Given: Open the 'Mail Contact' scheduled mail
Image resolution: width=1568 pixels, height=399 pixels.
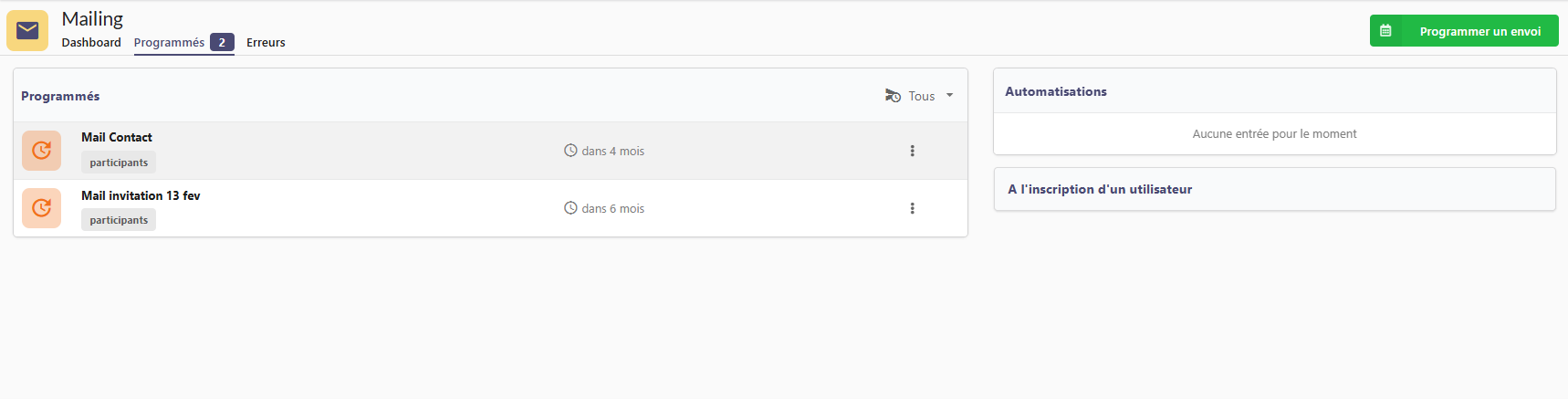Looking at the screenshot, I should pos(117,137).
